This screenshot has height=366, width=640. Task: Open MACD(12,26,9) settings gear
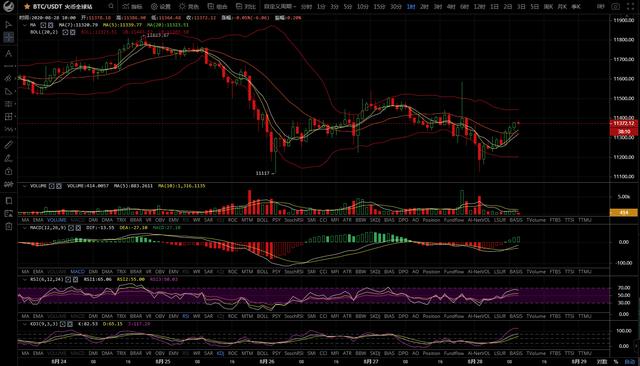pos(71,228)
